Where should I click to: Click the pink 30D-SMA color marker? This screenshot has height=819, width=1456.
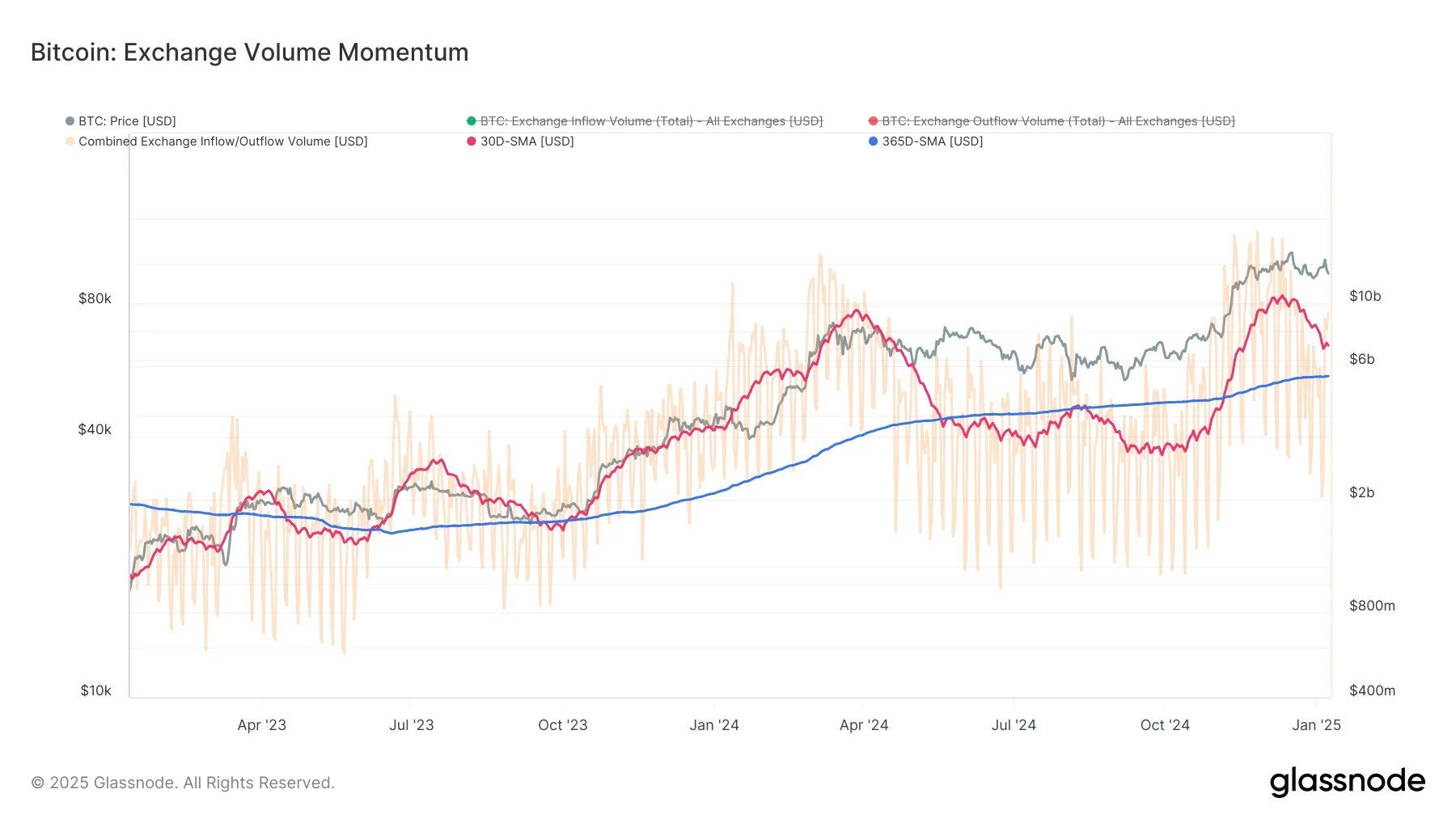coord(472,141)
